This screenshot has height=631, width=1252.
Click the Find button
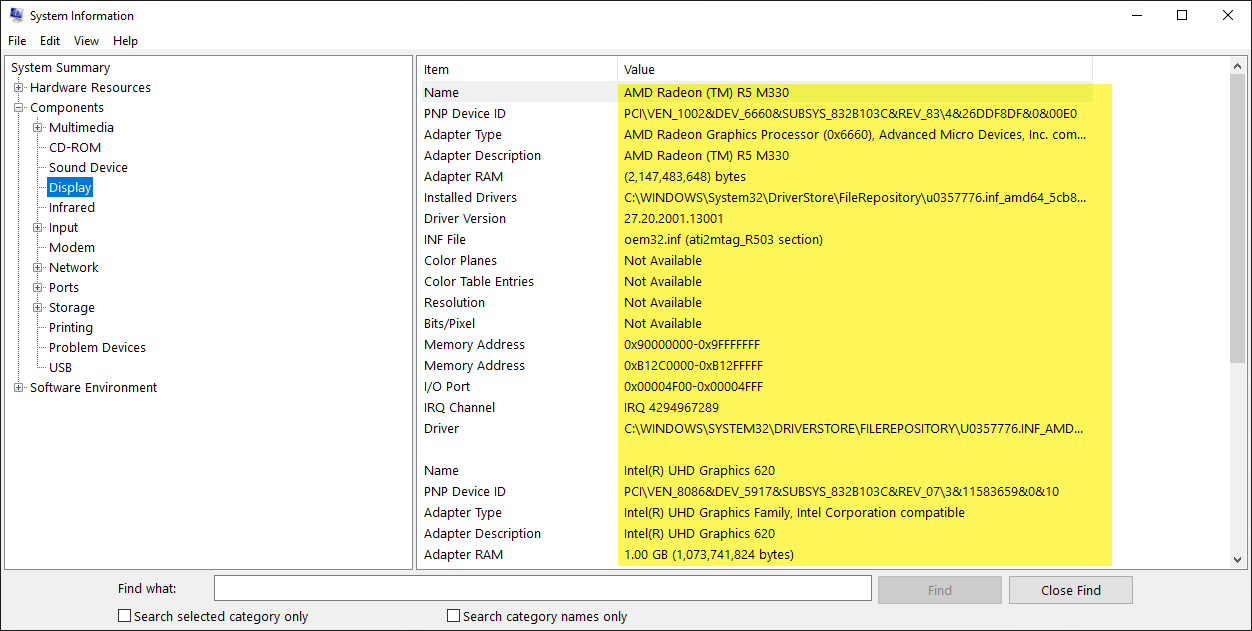click(940, 590)
